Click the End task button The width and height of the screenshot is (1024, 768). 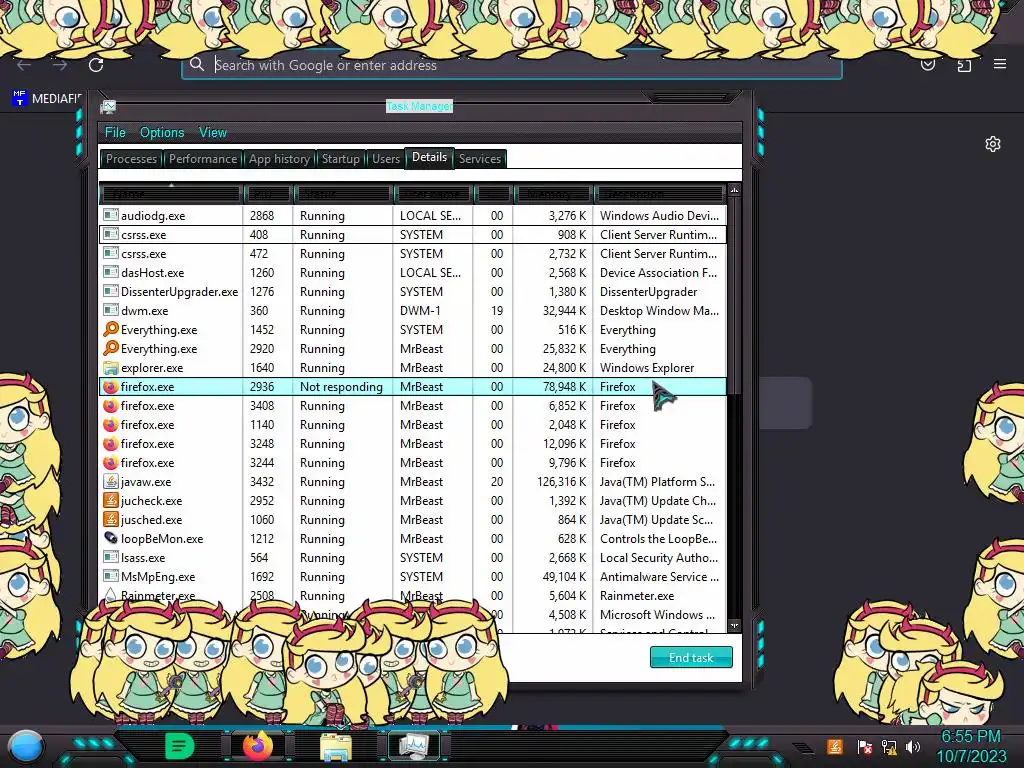click(691, 658)
